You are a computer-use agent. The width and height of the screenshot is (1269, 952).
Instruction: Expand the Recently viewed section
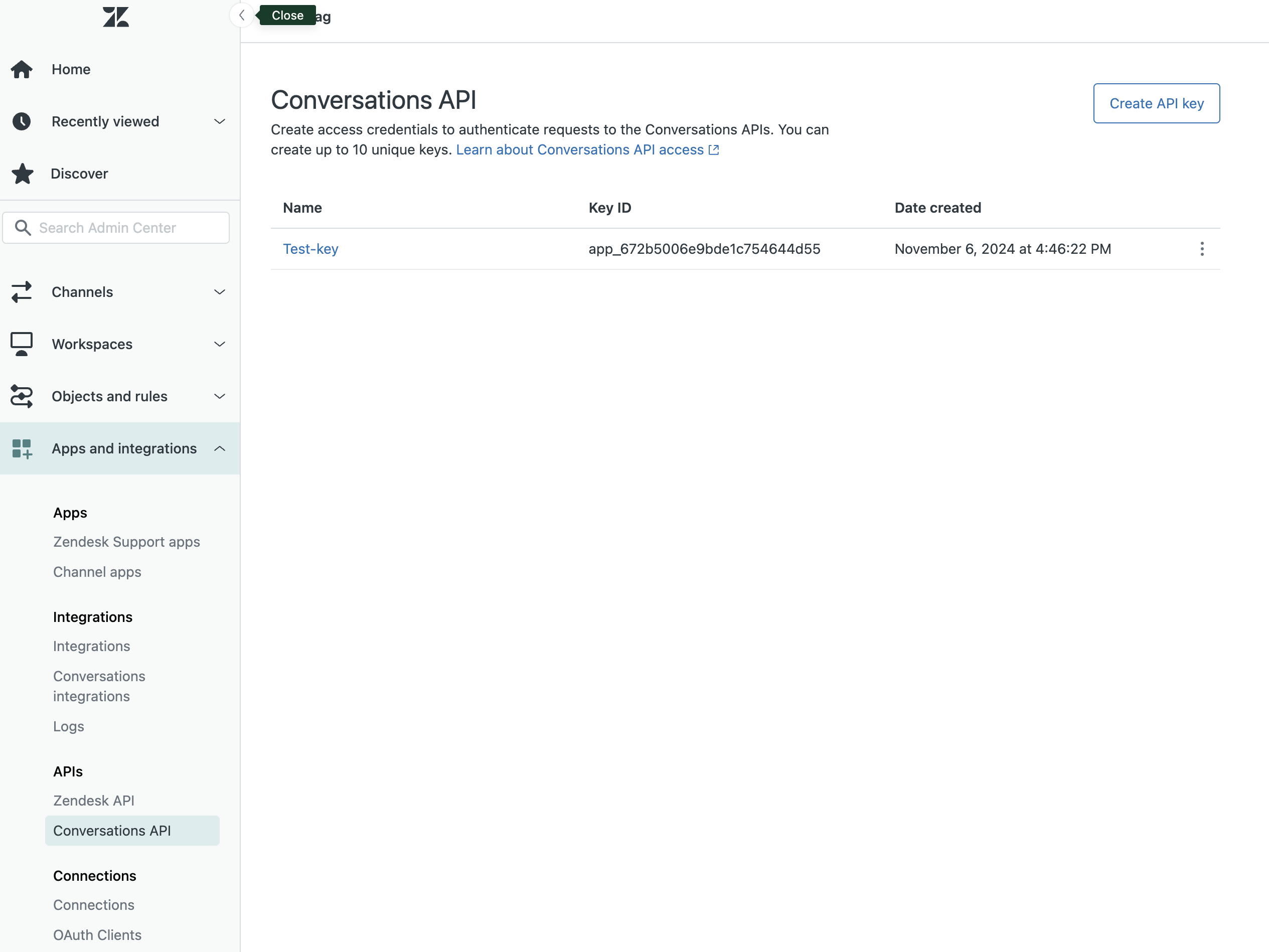(x=219, y=122)
